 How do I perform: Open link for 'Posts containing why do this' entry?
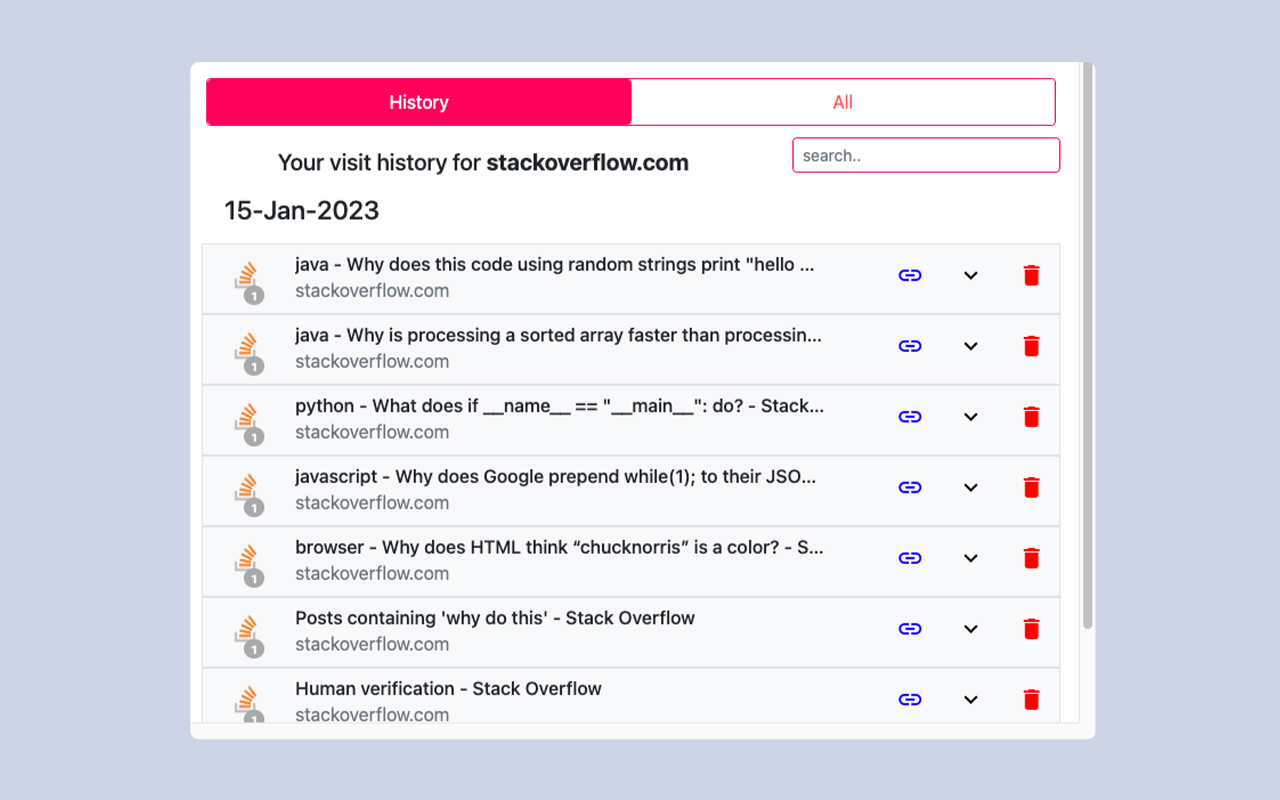(x=910, y=629)
